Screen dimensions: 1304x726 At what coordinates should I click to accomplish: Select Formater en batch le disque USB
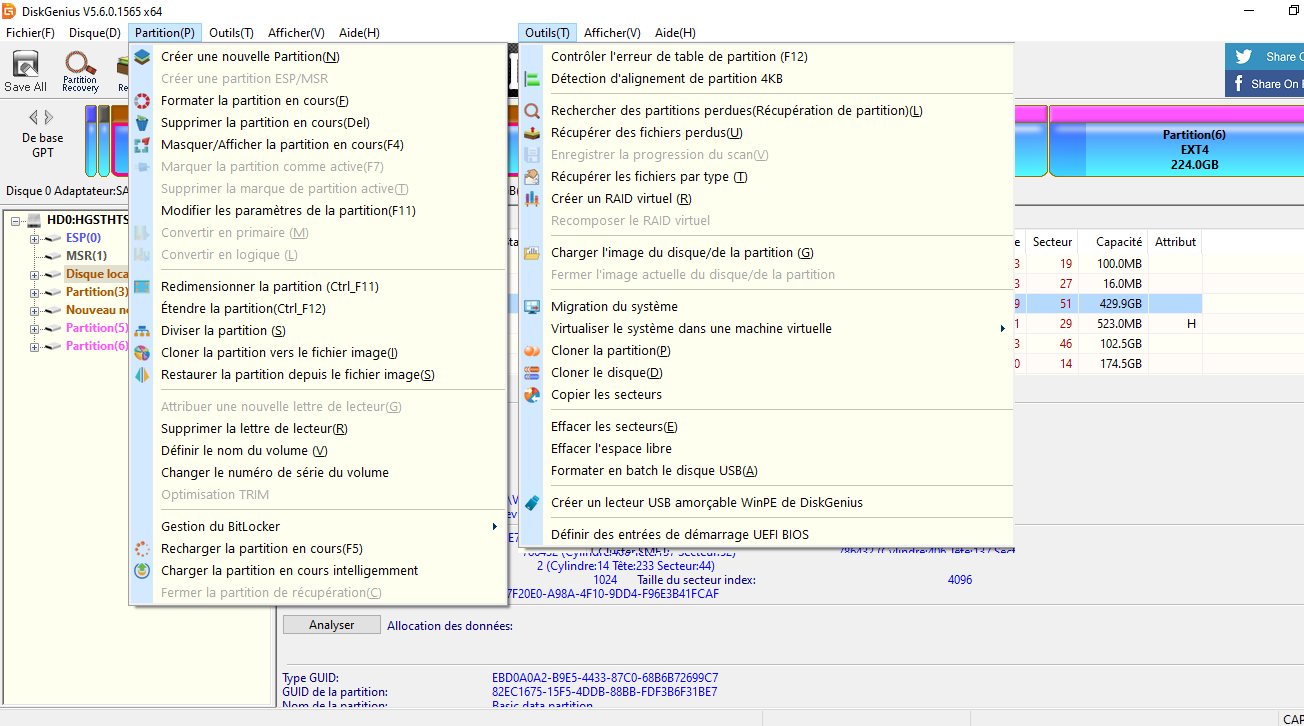click(x=654, y=471)
